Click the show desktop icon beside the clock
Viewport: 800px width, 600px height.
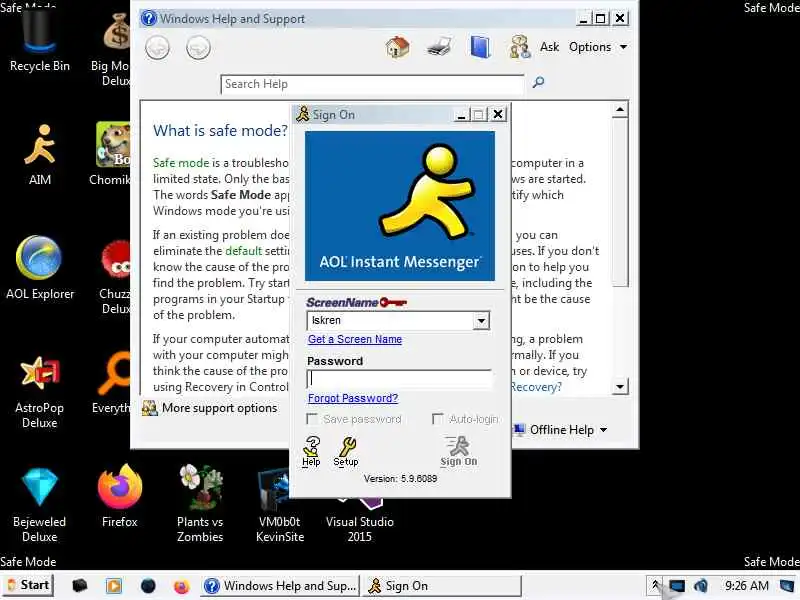787,586
